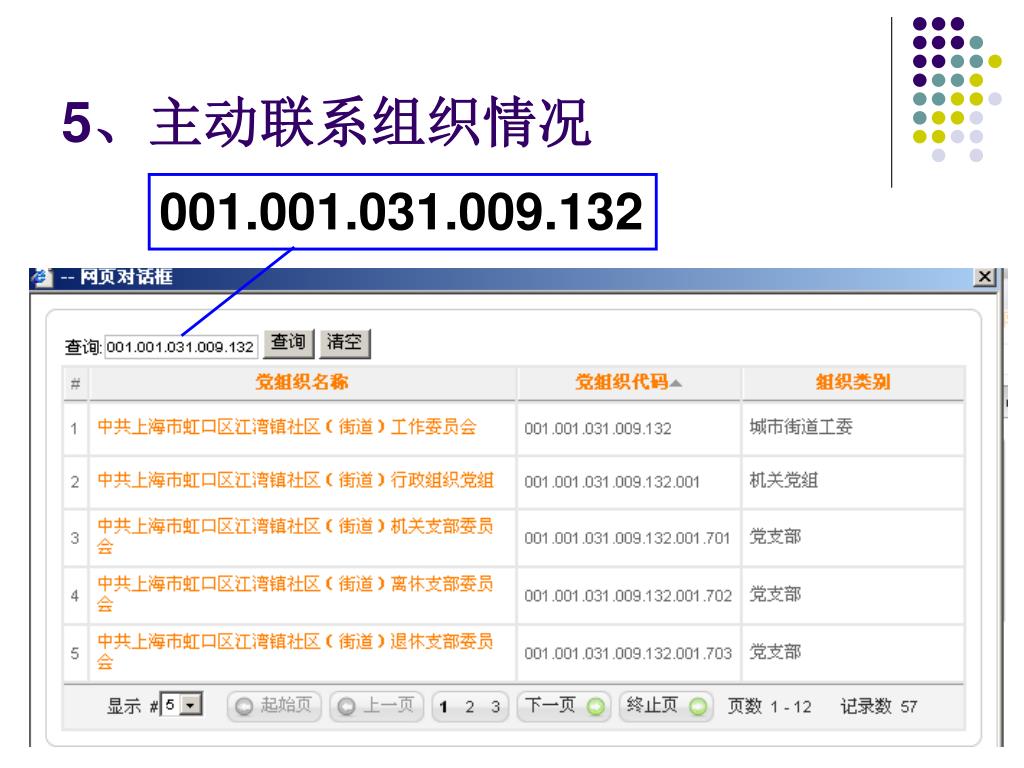Click the green icon on 下一页
1024x768 pixels.
(596, 707)
